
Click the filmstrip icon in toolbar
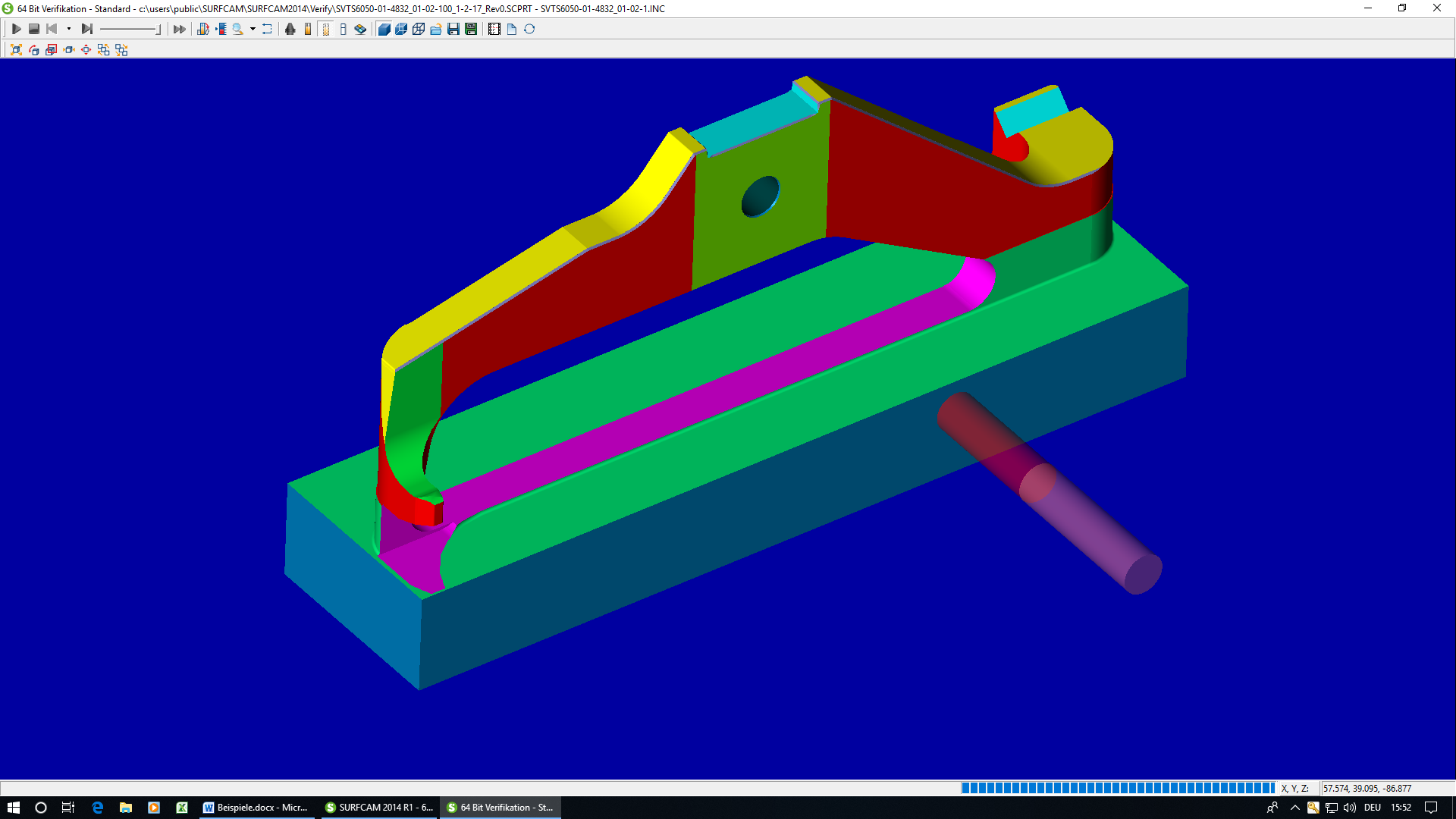(494, 29)
